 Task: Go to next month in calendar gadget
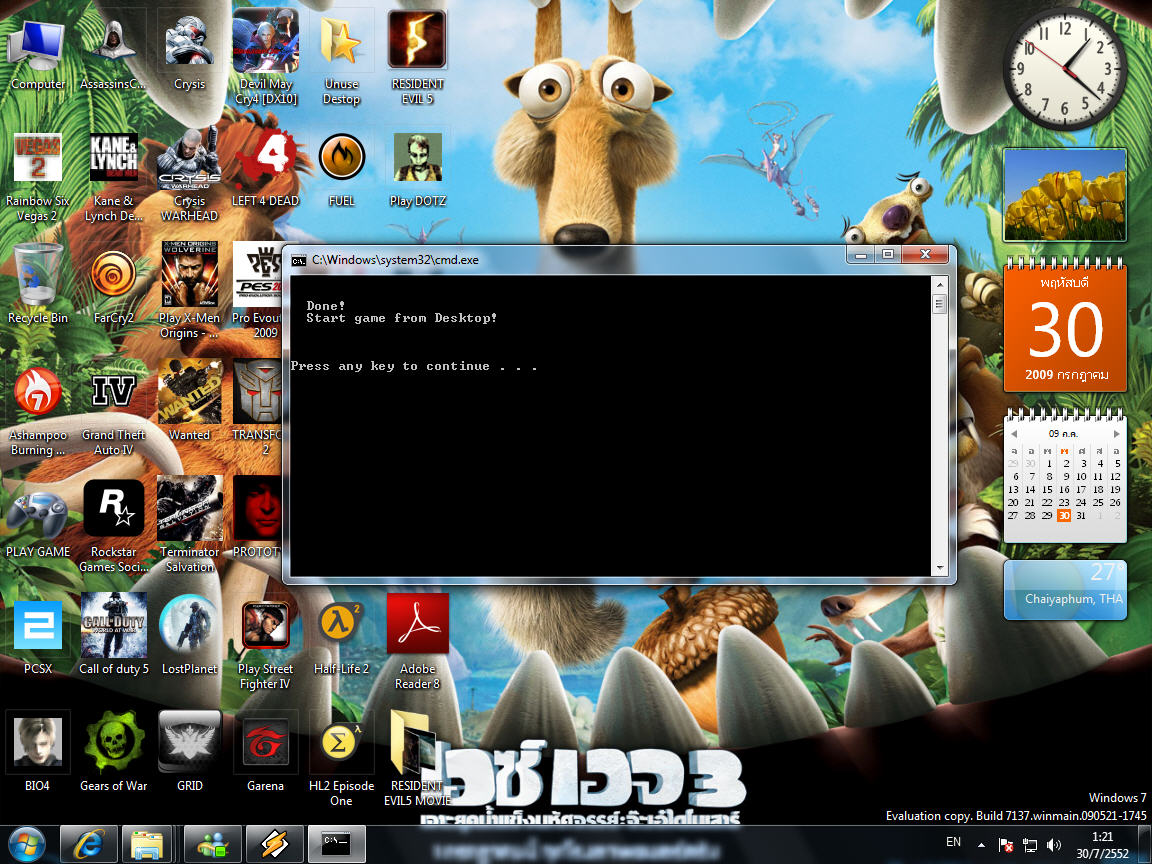click(x=1117, y=433)
